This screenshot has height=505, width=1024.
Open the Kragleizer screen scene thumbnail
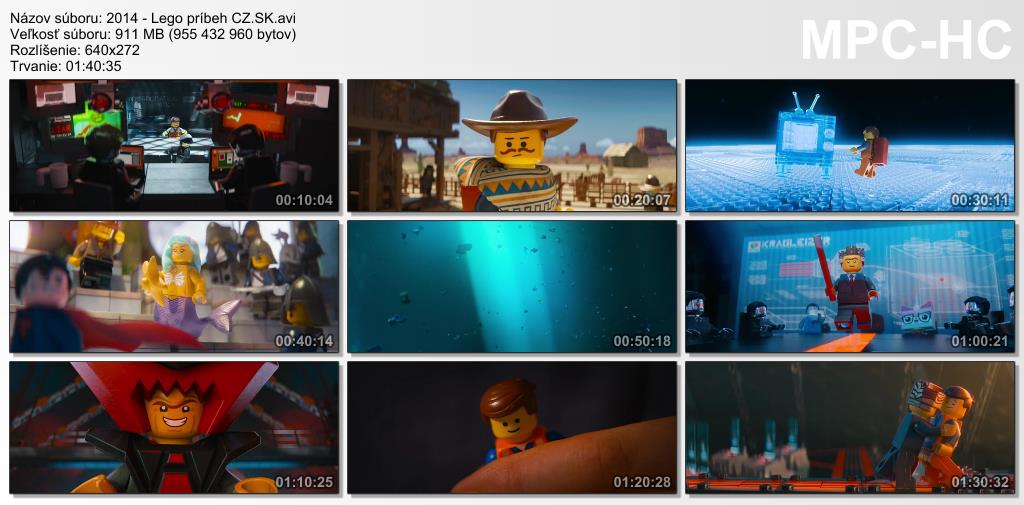(x=850, y=286)
